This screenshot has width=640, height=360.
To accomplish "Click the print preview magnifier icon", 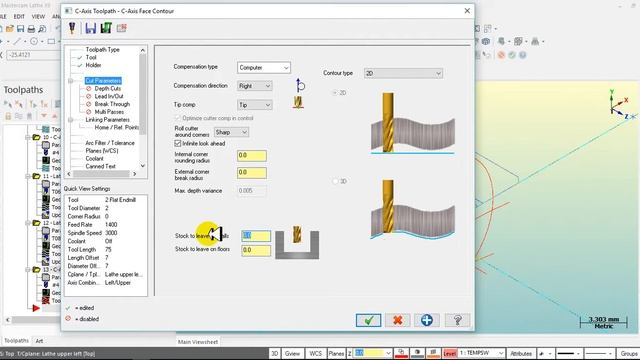I will (x=42, y=29).
